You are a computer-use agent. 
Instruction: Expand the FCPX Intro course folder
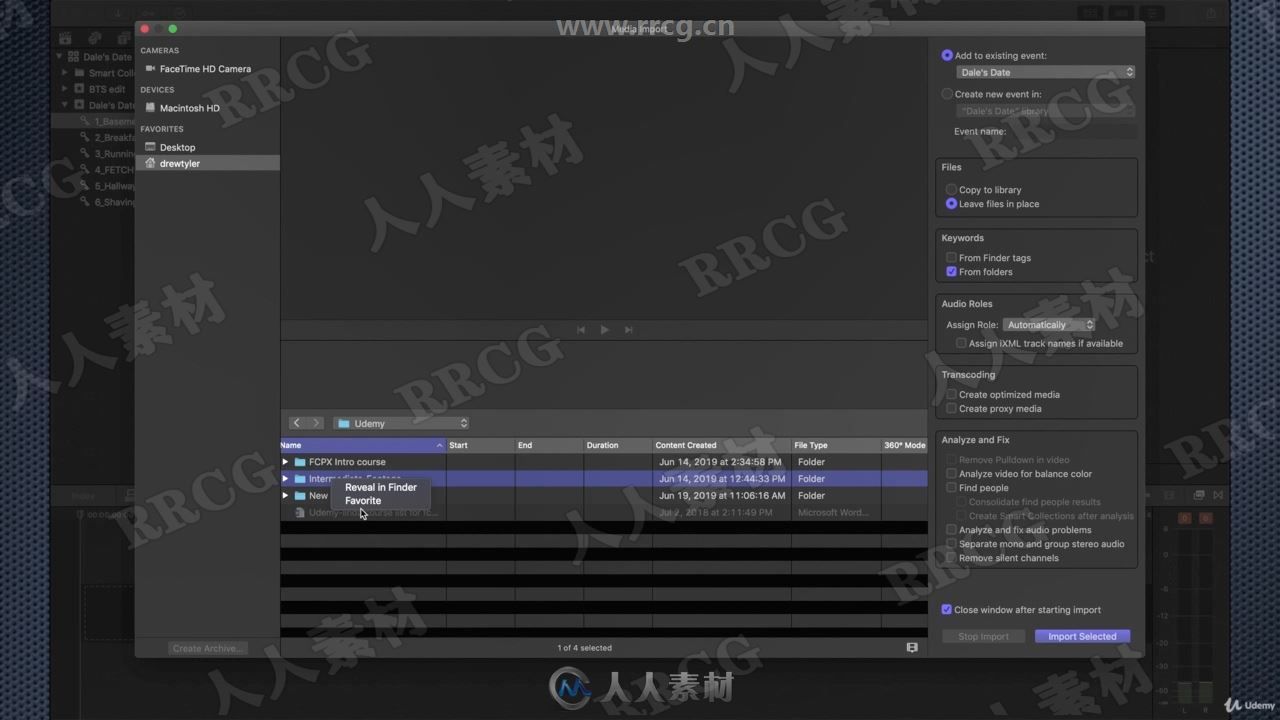click(285, 462)
